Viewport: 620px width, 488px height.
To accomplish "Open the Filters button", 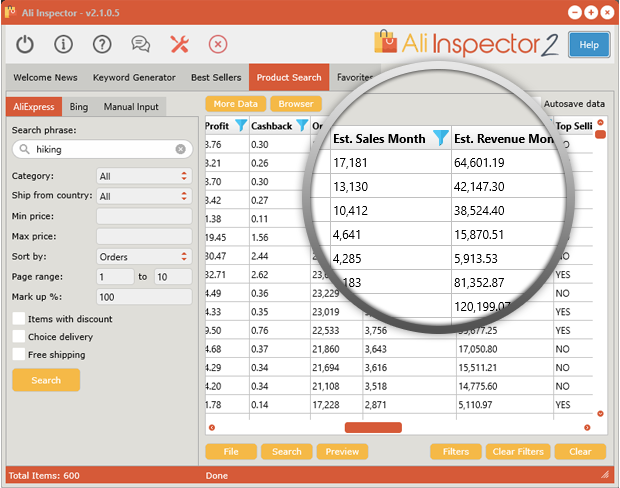I will (x=456, y=452).
